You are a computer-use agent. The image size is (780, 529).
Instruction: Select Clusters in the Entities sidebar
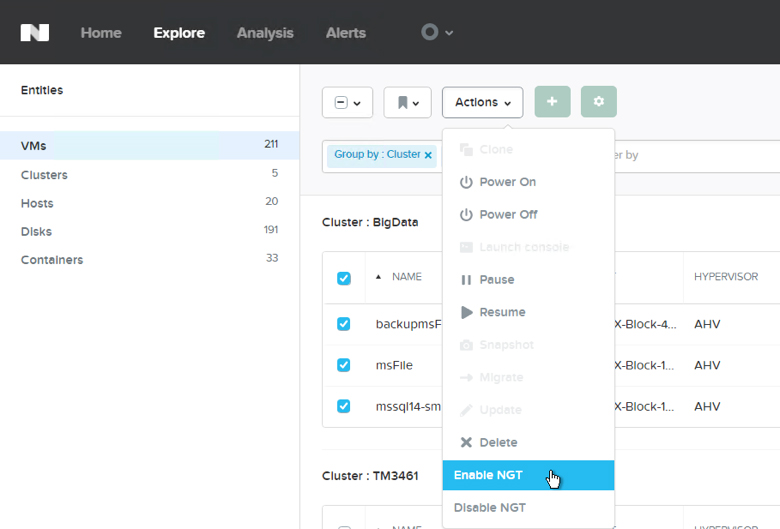tap(44, 175)
